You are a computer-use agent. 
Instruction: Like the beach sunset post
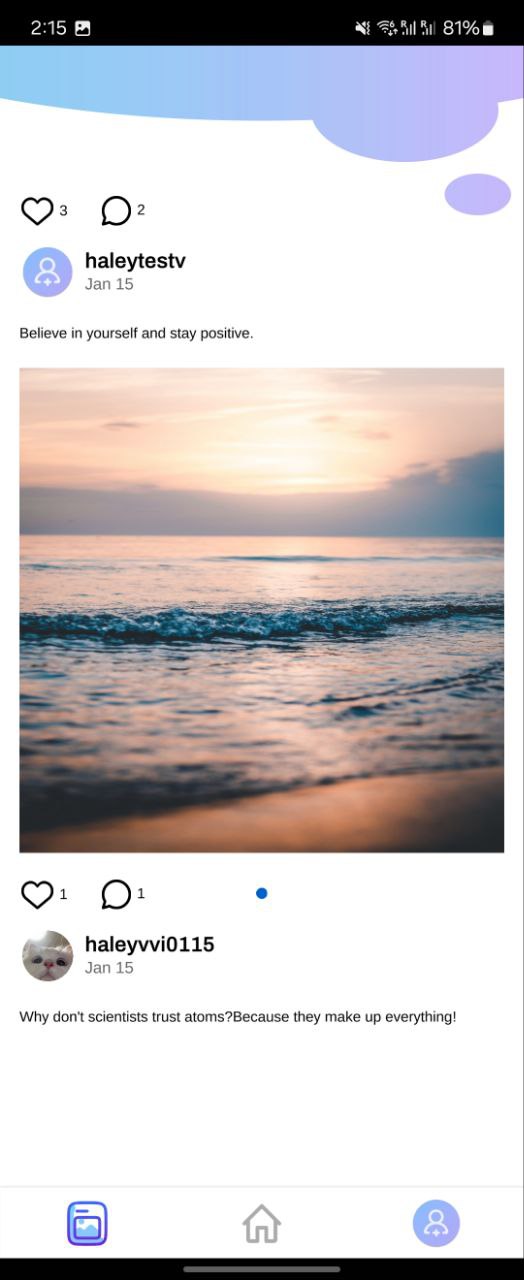37,894
